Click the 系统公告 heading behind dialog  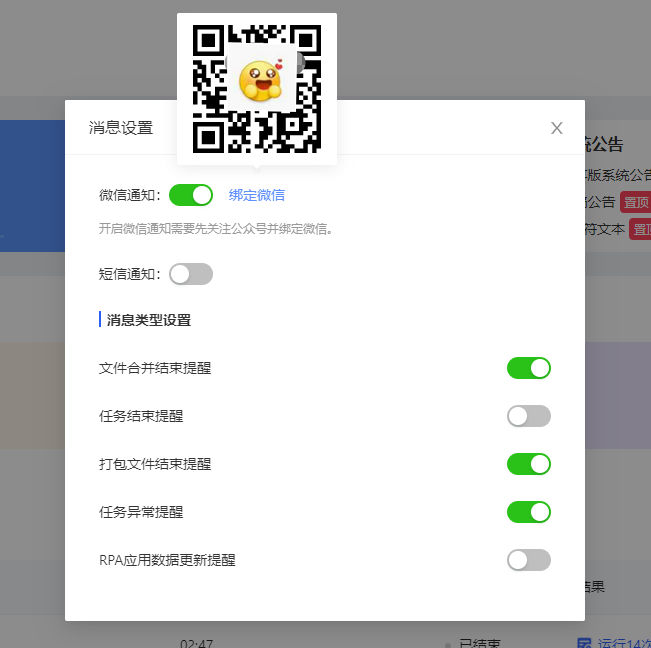[604, 144]
